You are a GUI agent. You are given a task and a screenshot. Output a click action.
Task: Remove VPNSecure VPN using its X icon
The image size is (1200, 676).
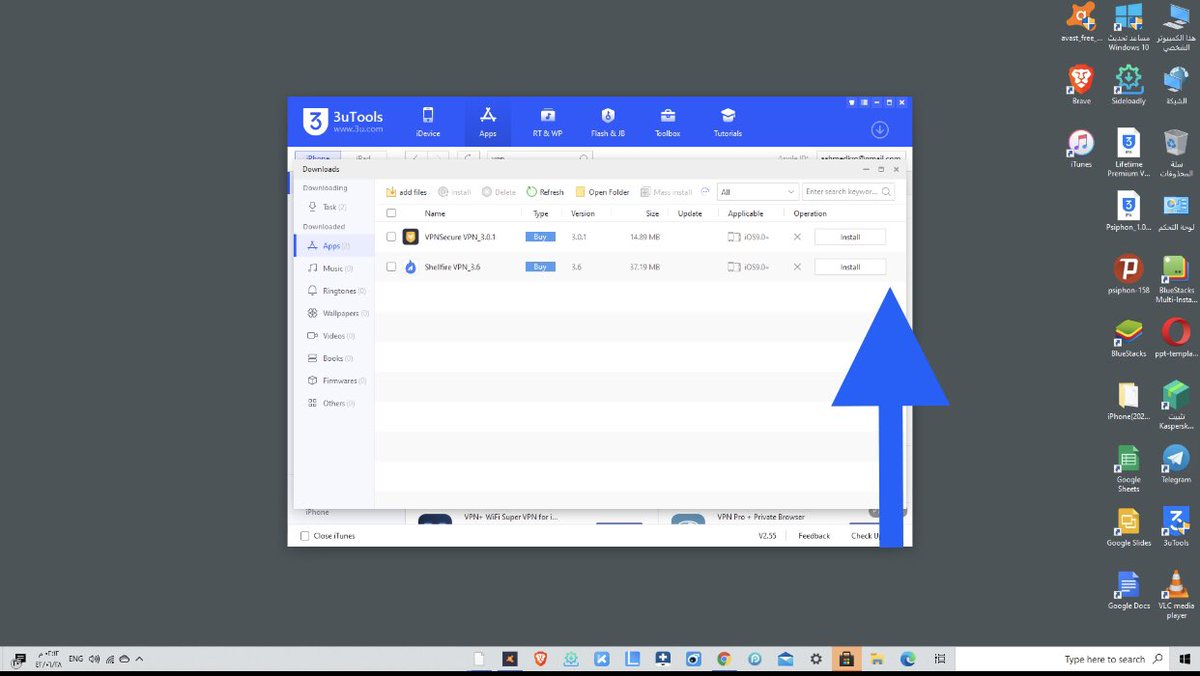click(797, 237)
